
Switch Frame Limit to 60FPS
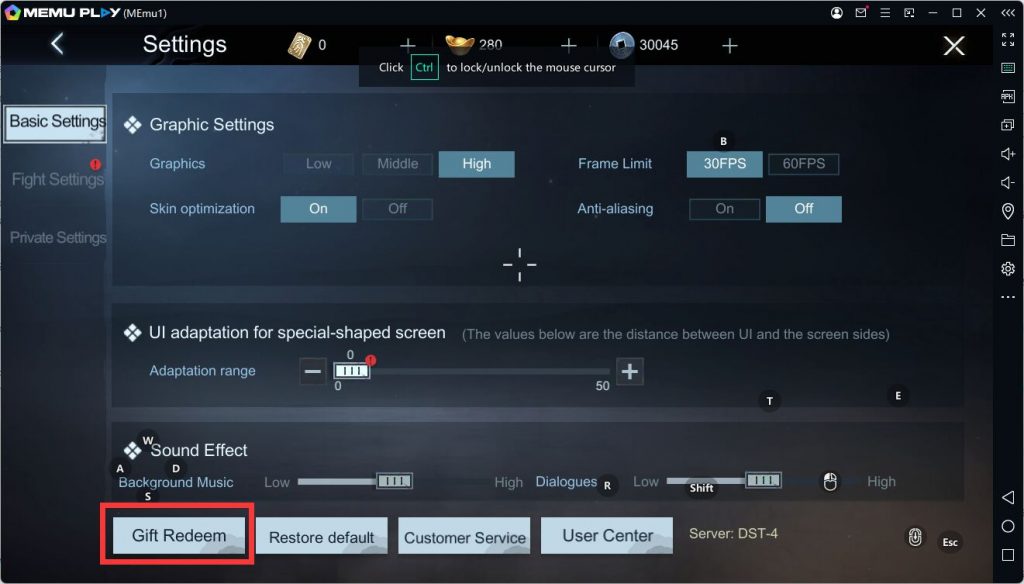point(803,164)
